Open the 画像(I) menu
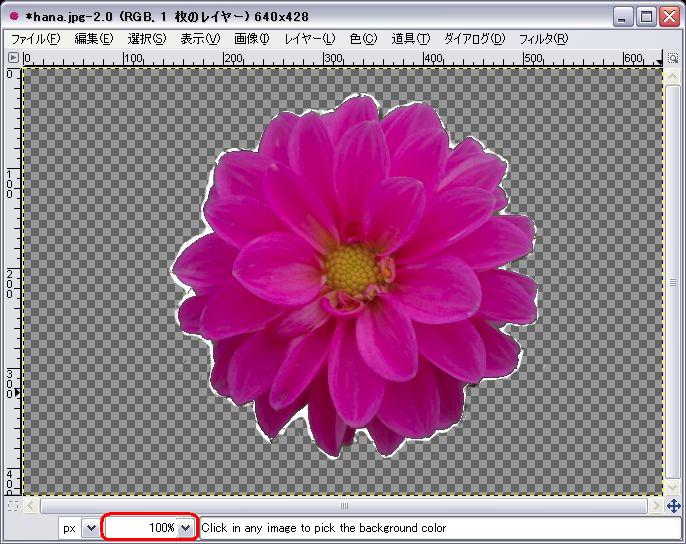 252,39
